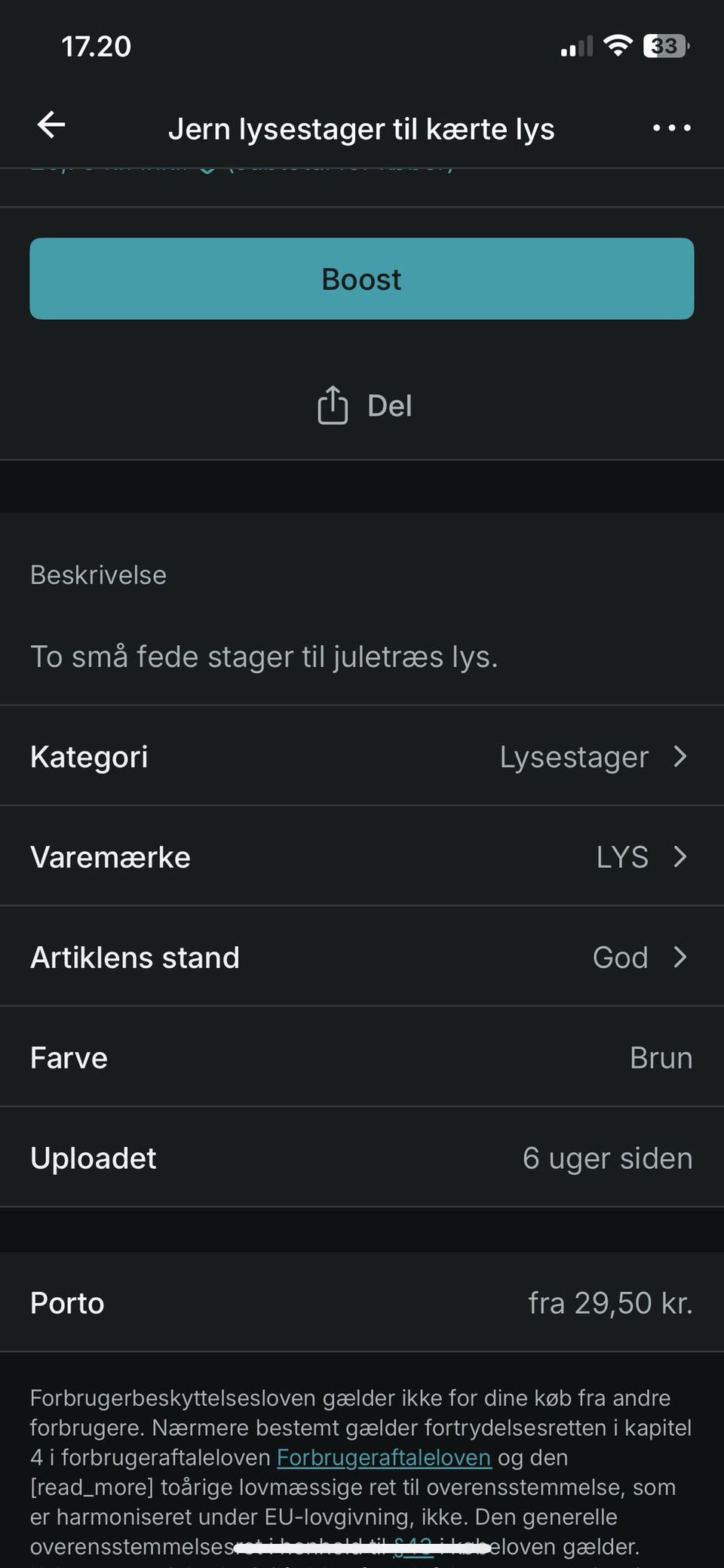The height and width of the screenshot is (1568, 724).
Task: Tap the description text about juletræs lys
Action: 264,656
